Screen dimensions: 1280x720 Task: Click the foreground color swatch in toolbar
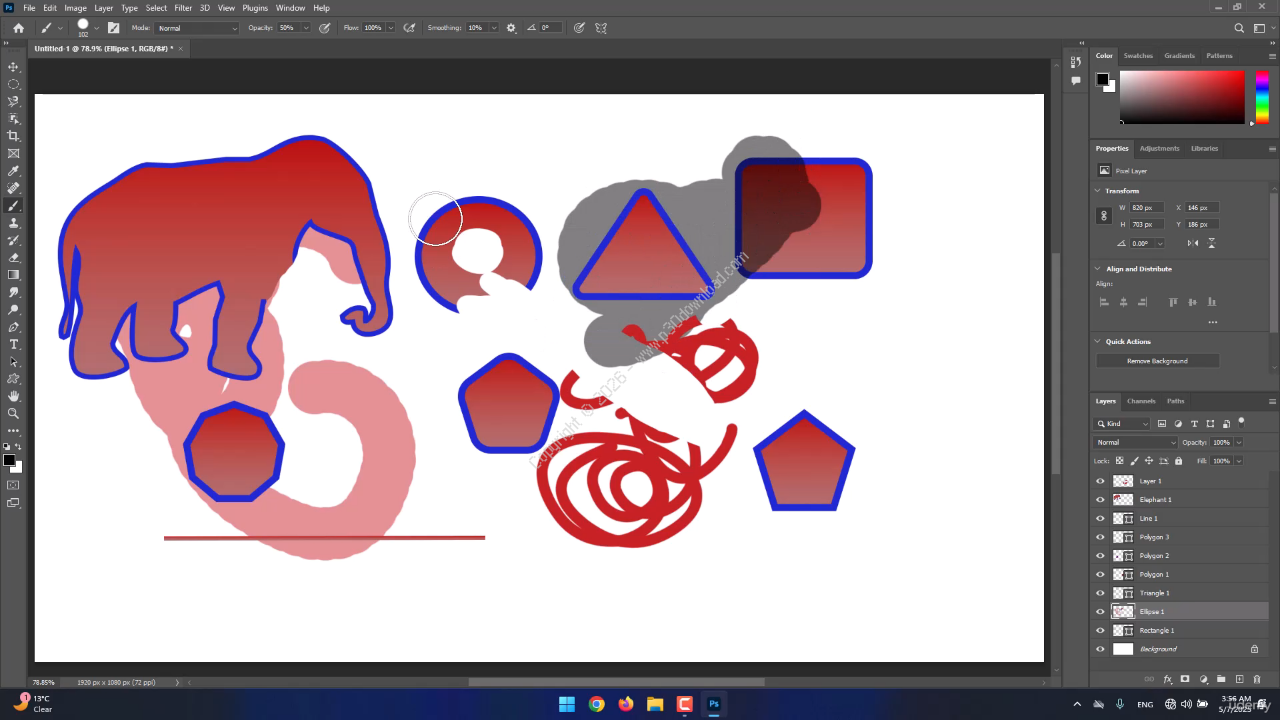[x=8, y=460]
